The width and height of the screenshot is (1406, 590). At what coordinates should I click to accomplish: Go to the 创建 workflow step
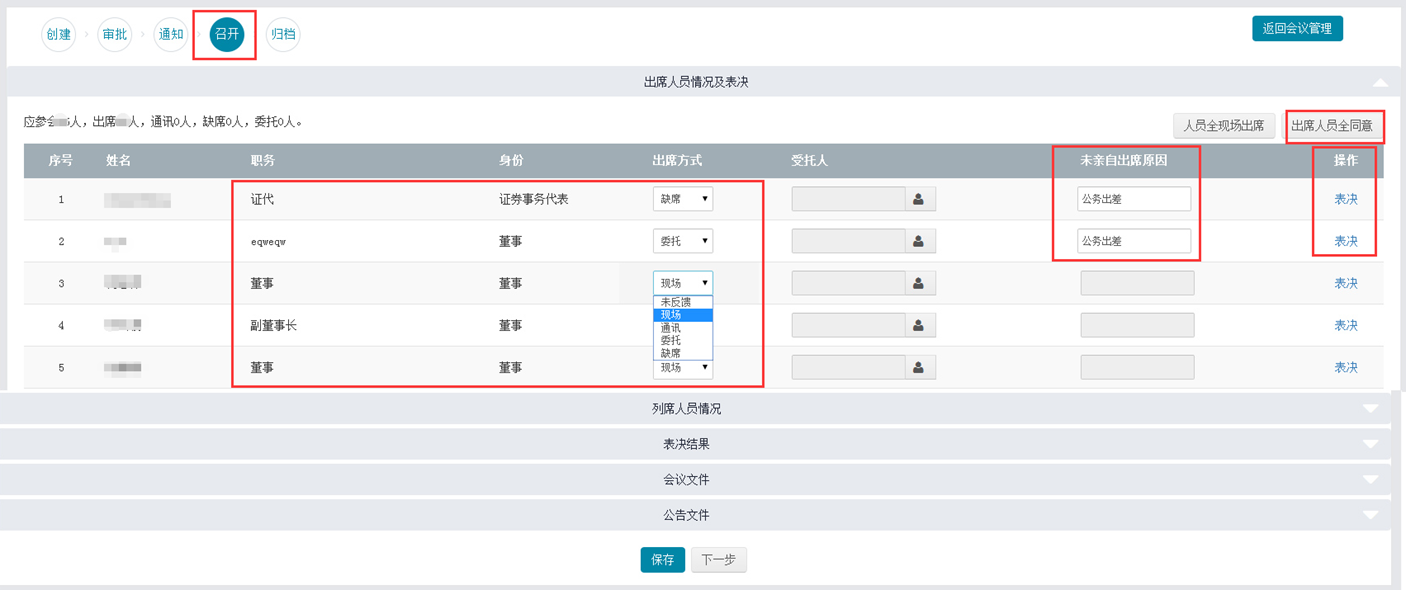[x=59, y=35]
